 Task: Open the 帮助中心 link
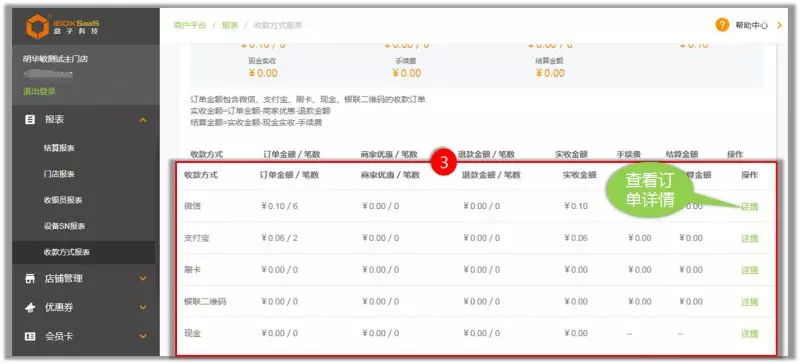751,26
